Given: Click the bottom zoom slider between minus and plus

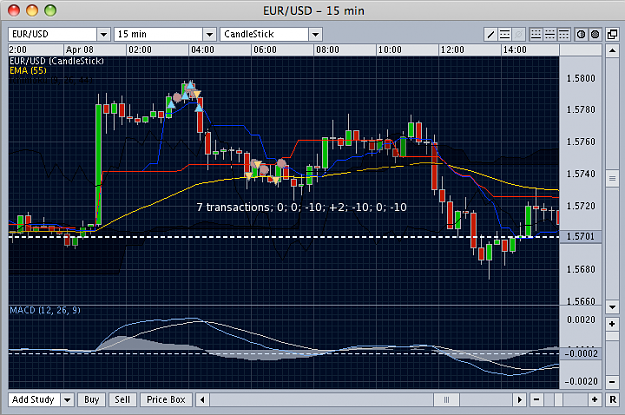Looking at the screenshot, I should pyautogui.click(x=558, y=399).
